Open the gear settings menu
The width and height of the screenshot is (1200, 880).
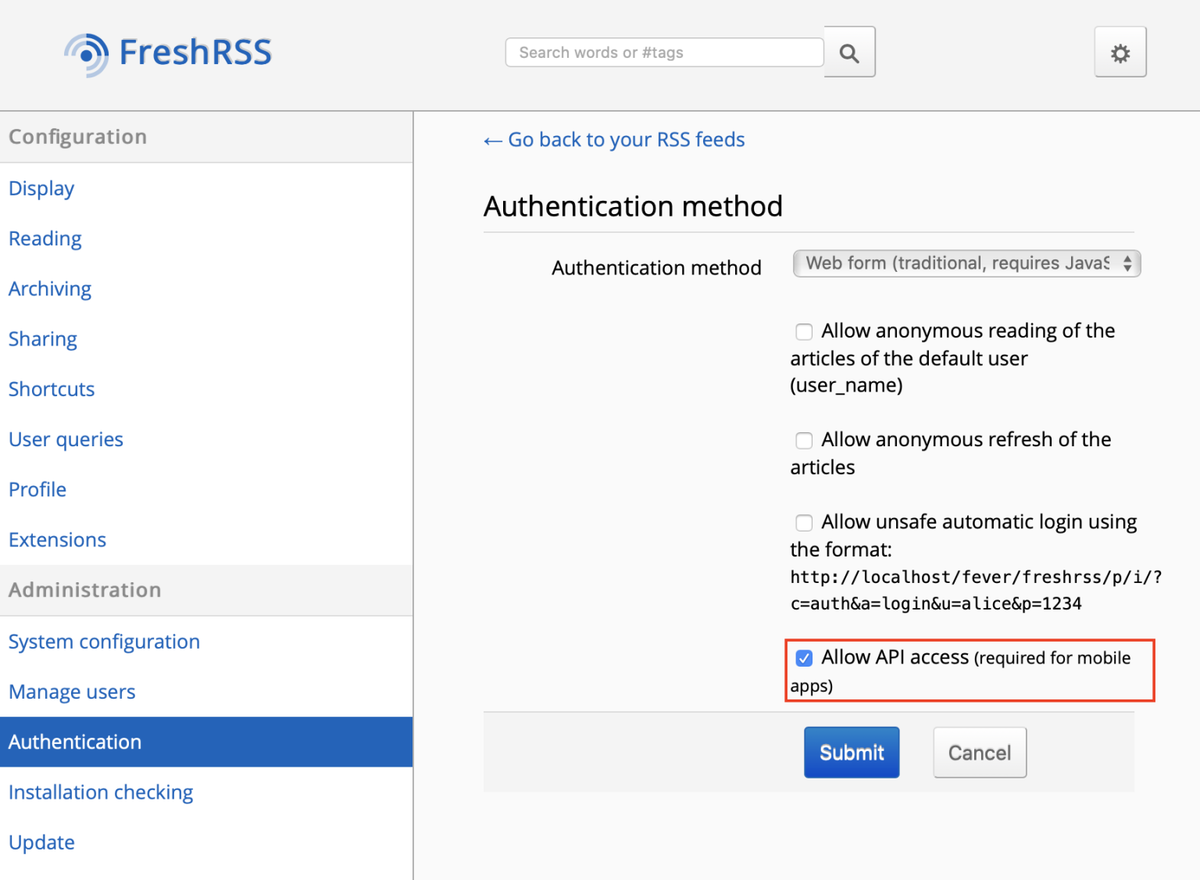[1120, 52]
